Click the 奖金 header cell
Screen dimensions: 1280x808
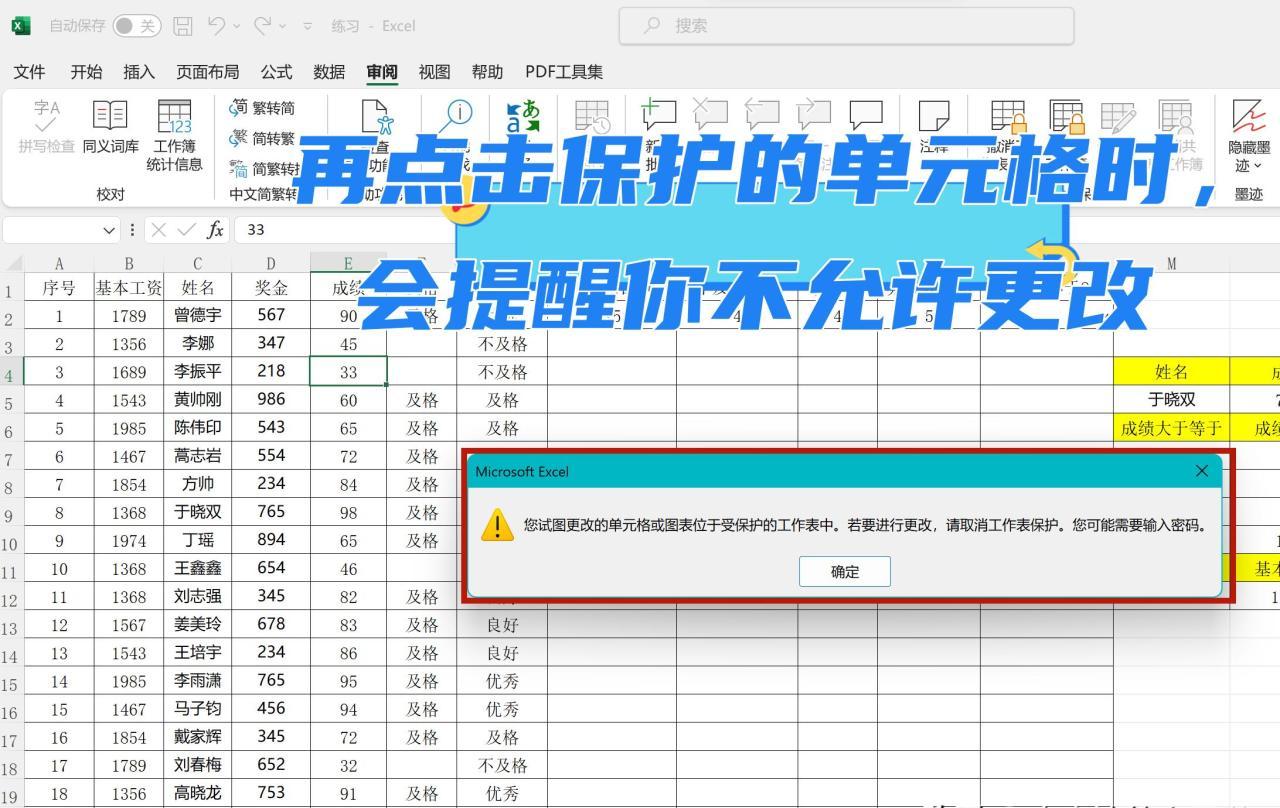271,288
